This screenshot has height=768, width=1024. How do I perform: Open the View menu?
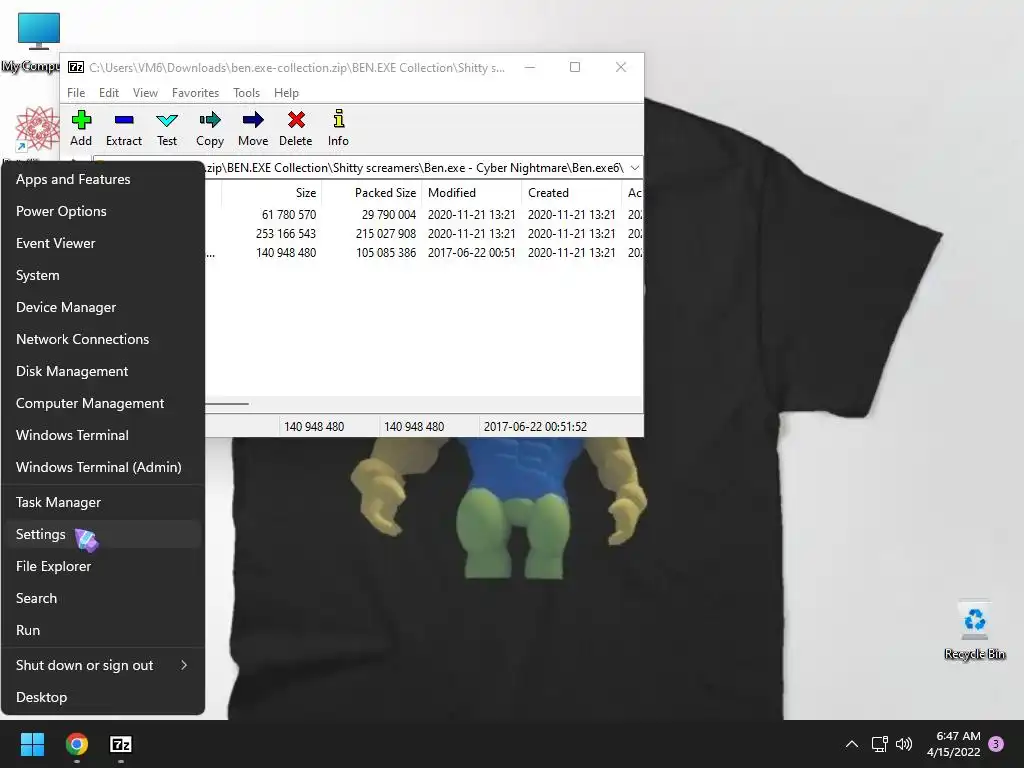145,93
